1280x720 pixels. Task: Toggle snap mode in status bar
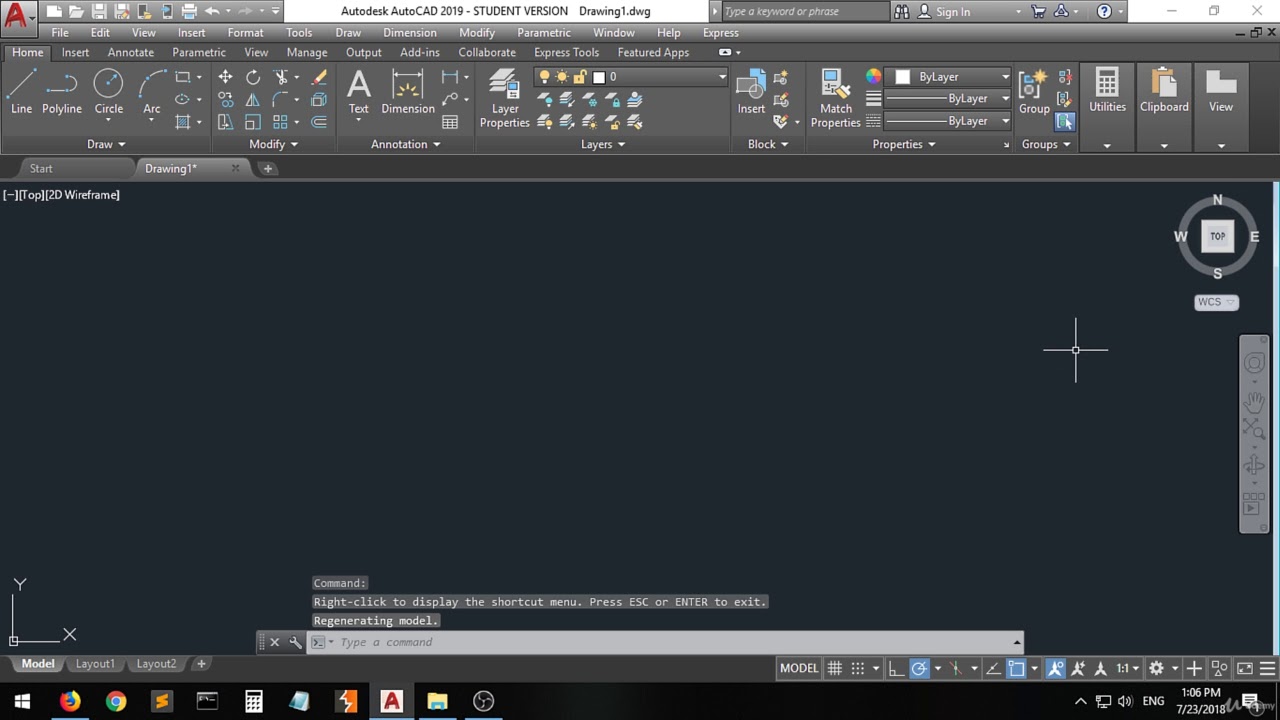(857, 668)
